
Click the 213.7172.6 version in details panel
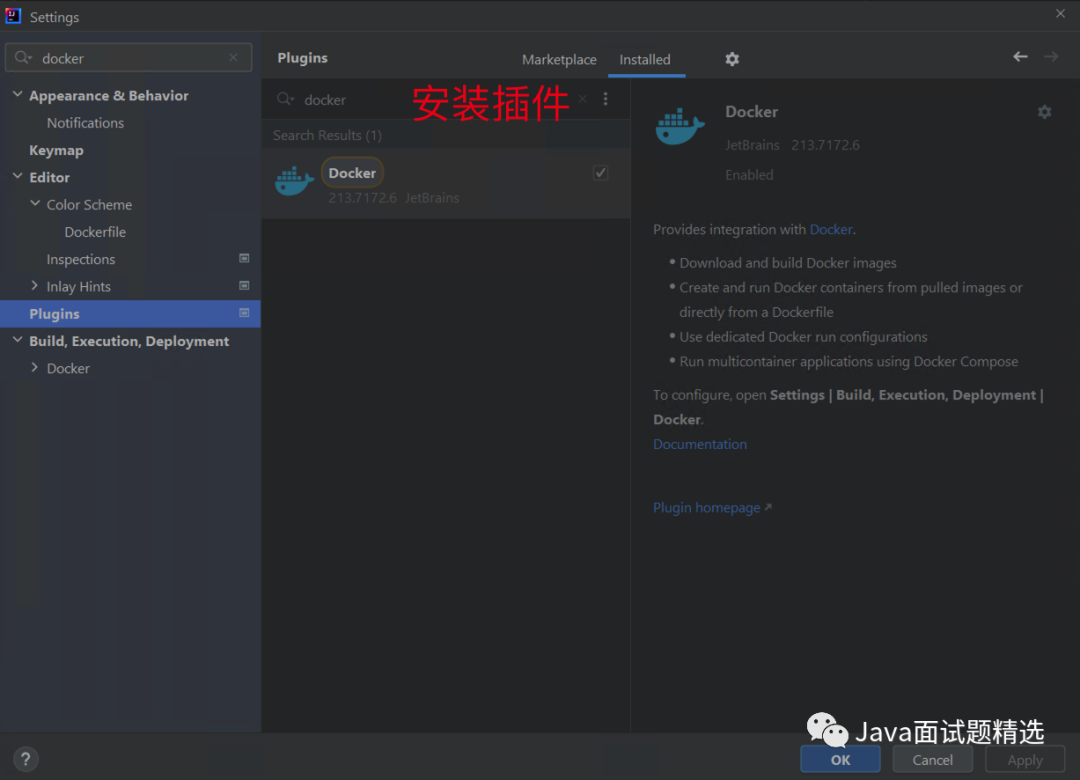825,145
